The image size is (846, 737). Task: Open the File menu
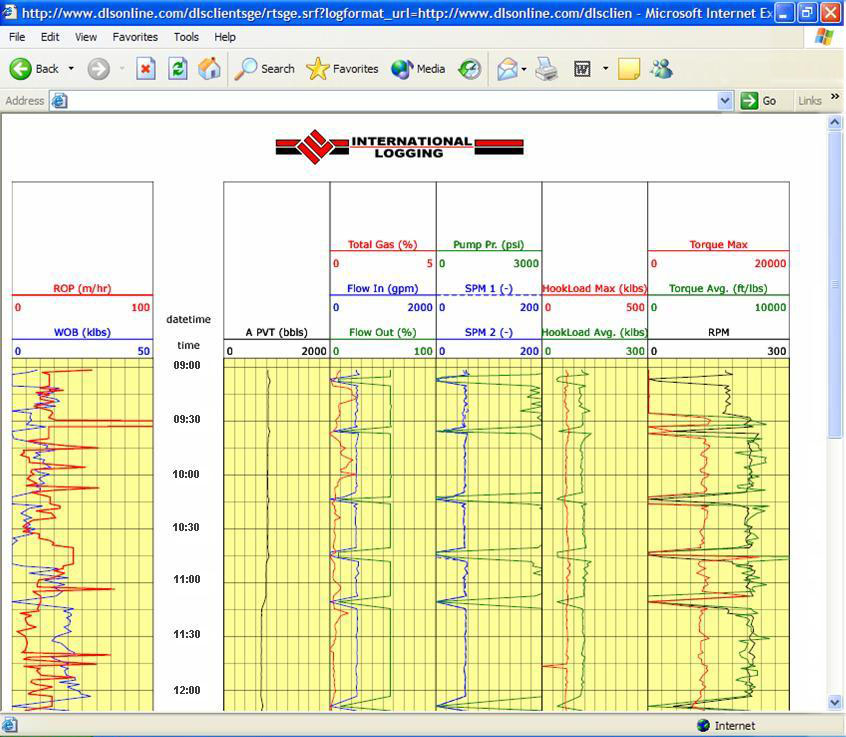click(17, 37)
